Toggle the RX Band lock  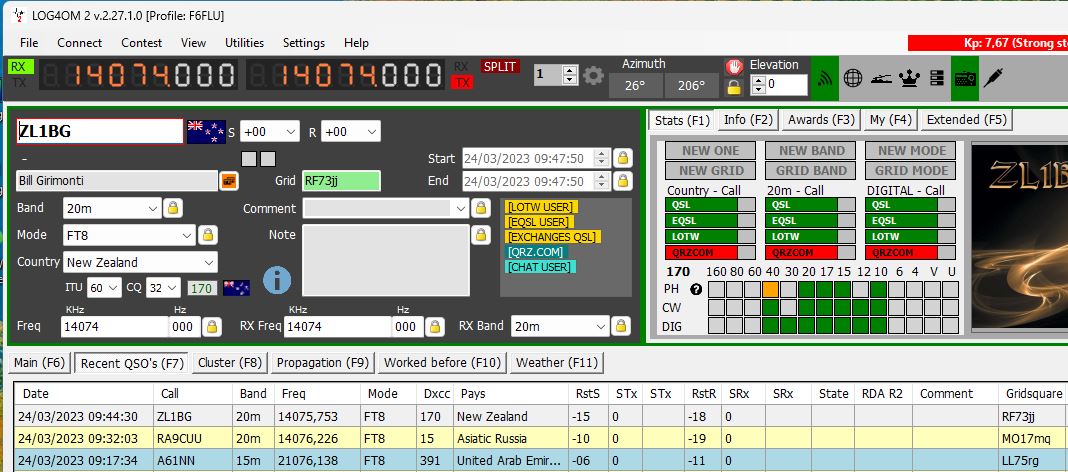click(621, 326)
